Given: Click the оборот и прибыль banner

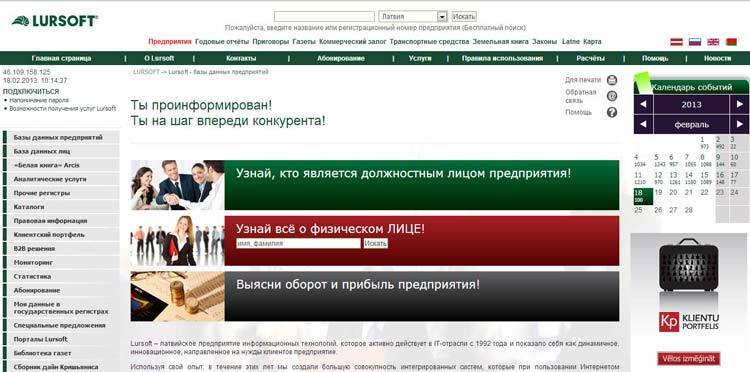Looking at the screenshot, I should [x=375, y=296].
